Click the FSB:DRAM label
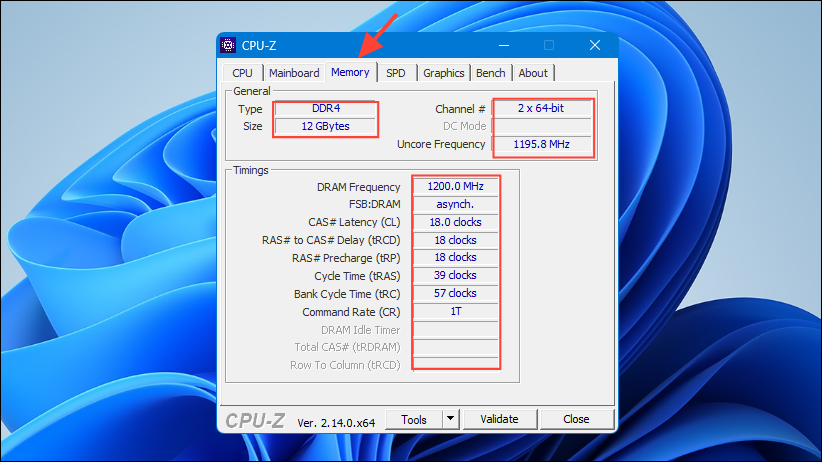 pyautogui.click(x=374, y=205)
